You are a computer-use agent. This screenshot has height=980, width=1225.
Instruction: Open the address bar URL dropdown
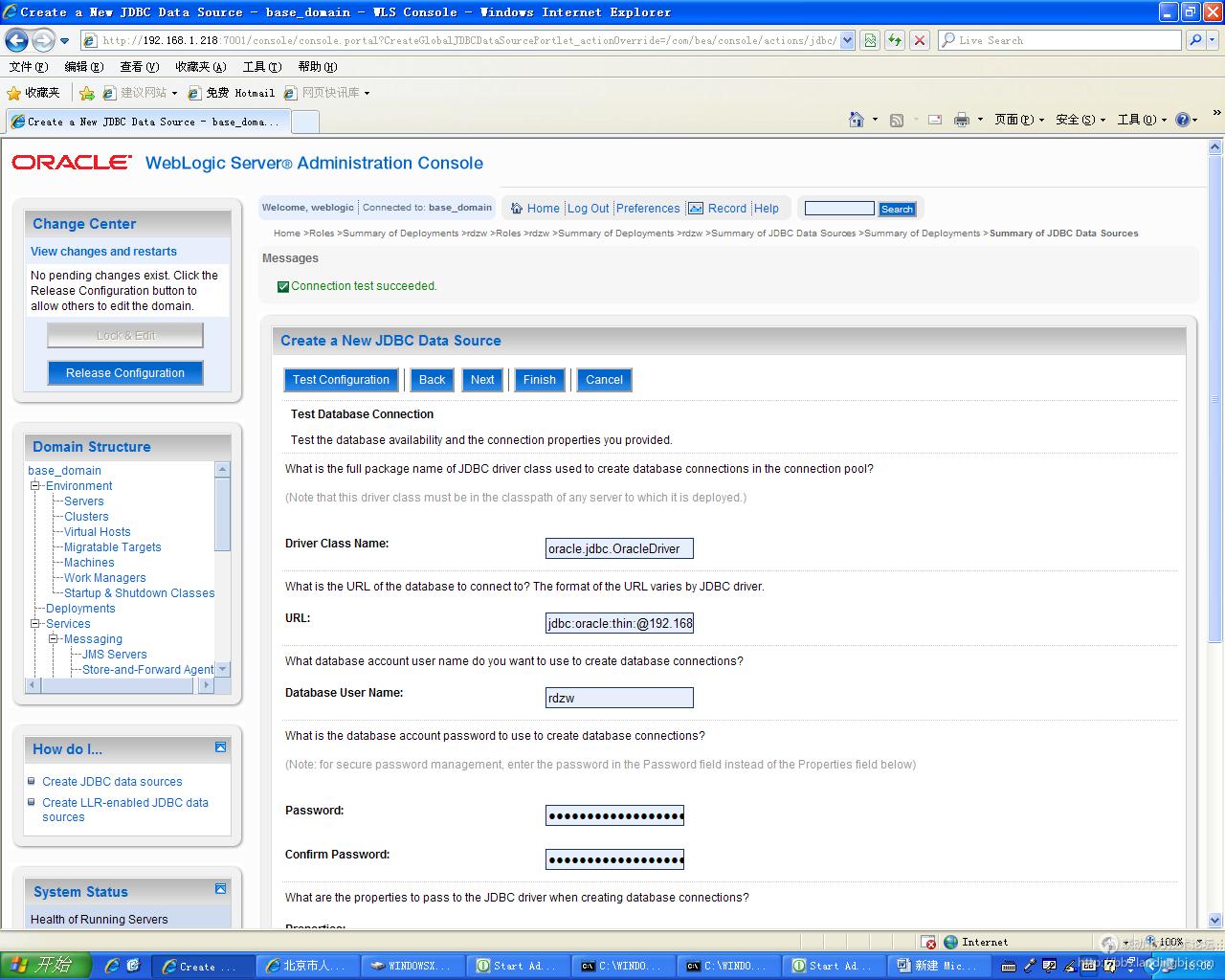click(847, 40)
